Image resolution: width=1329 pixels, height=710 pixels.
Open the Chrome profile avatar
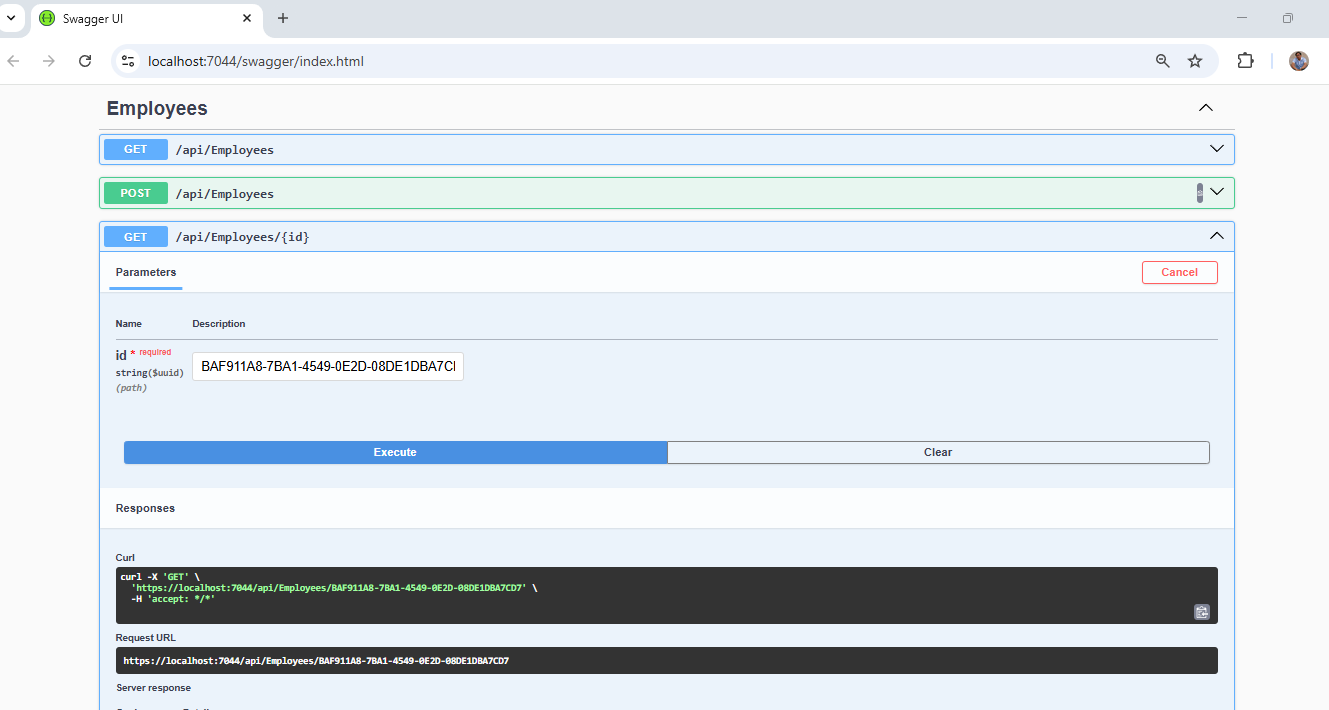(1299, 61)
